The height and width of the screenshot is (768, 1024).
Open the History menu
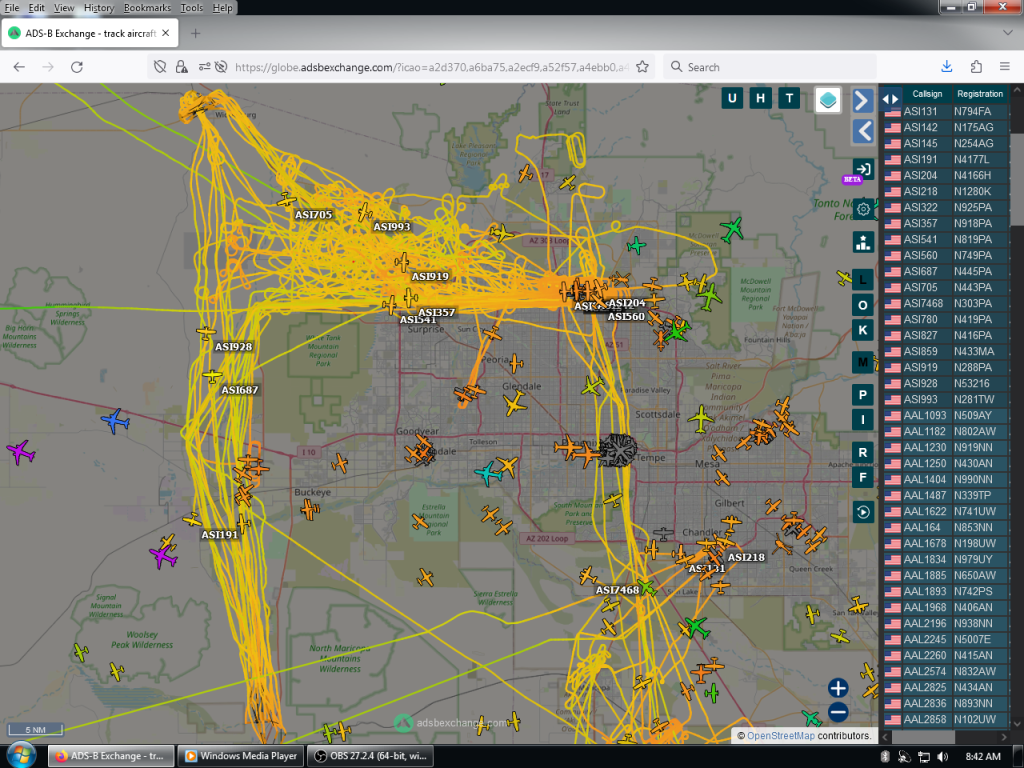(x=99, y=8)
